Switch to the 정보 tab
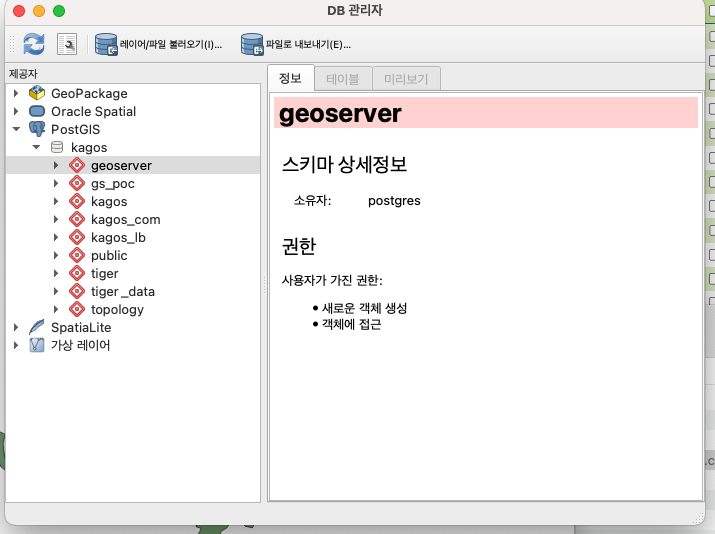This screenshot has height=534, width=715. click(290, 78)
